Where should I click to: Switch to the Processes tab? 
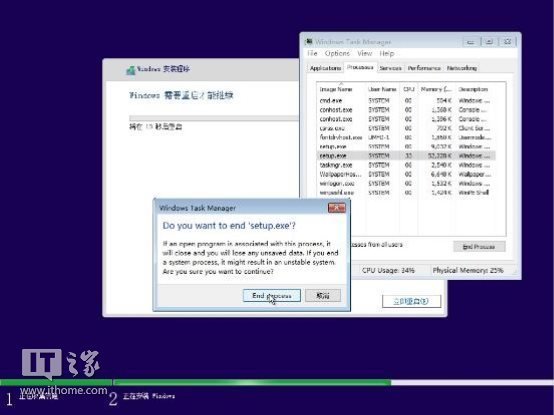click(360, 67)
